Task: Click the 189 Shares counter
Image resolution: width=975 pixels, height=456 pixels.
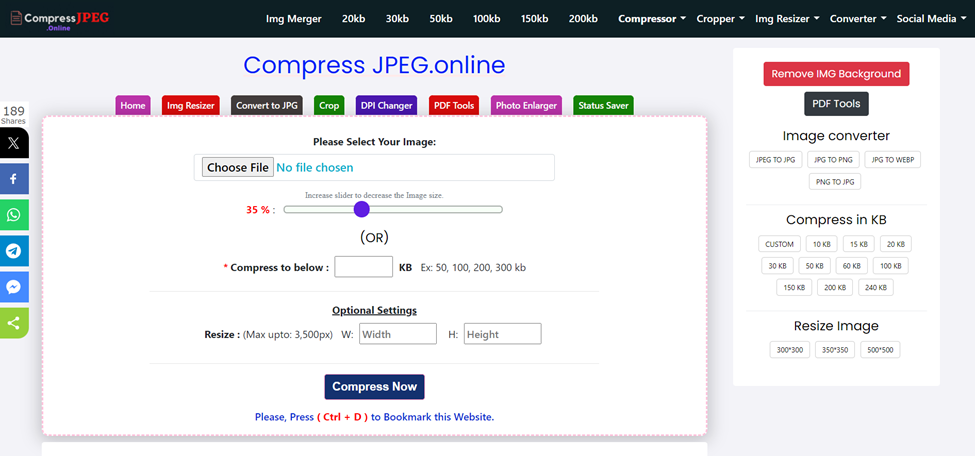Action: (x=14, y=115)
